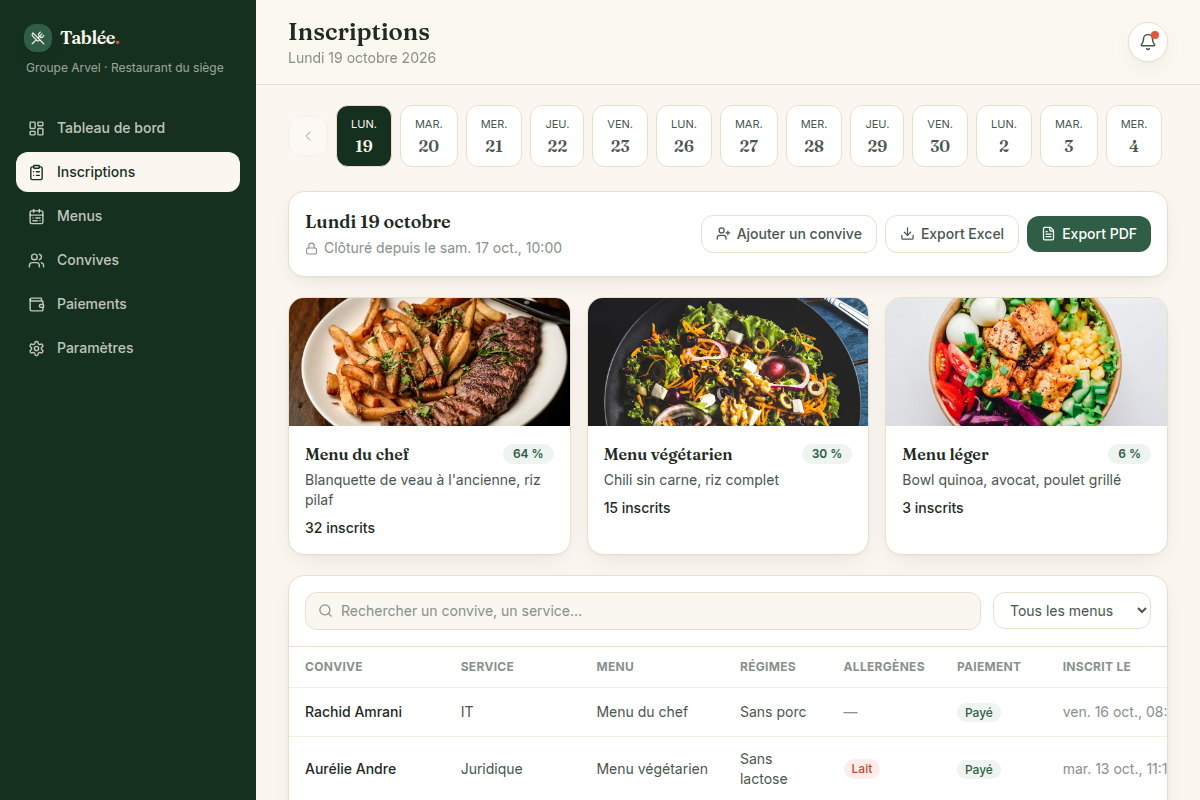This screenshot has width=1200, height=800.
Task: Select the MER. 21 date tab
Action: [x=494, y=136]
